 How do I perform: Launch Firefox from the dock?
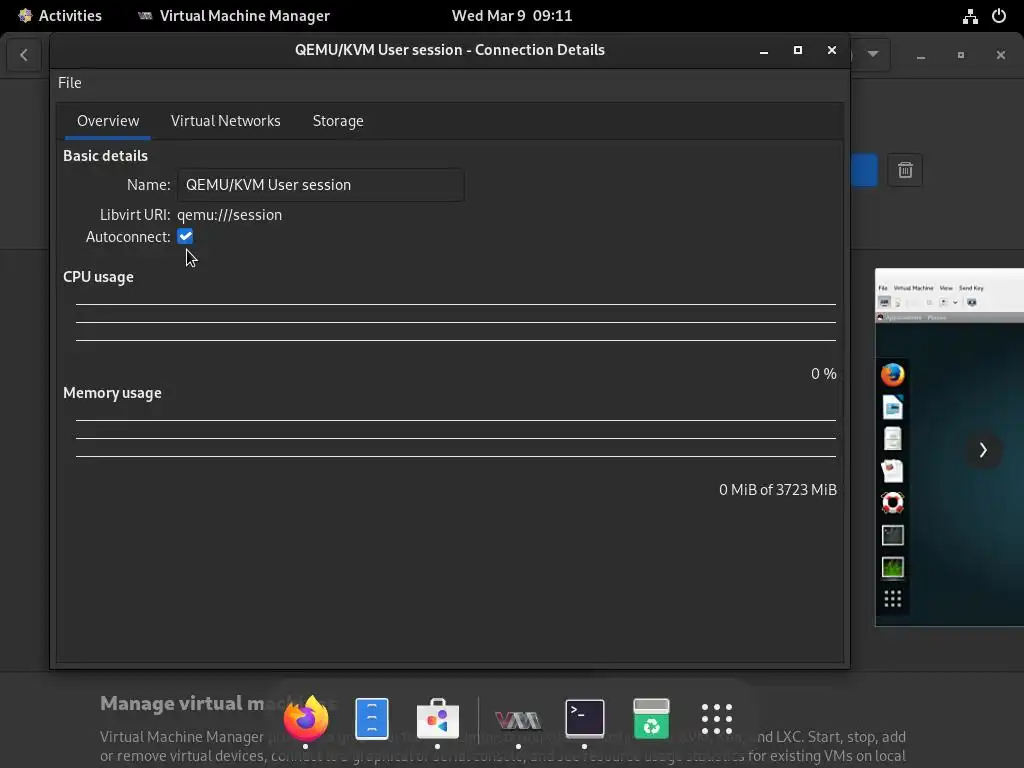pyautogui.click(x=306, y=718)
